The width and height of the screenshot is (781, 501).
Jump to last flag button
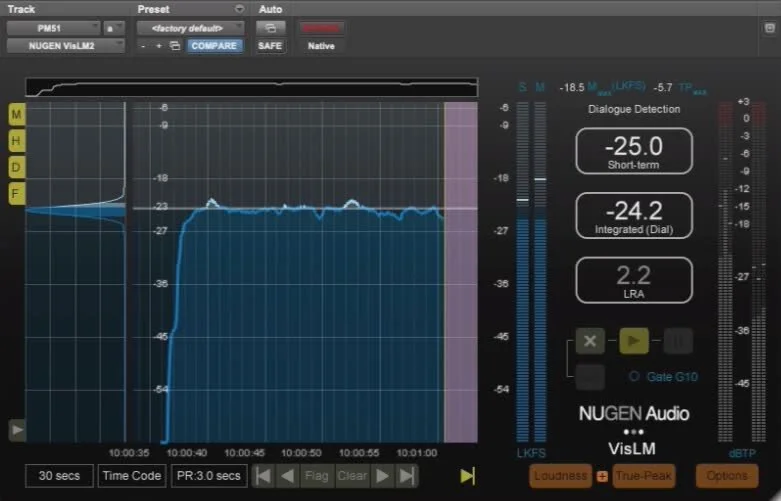click(x=407, y=476)
